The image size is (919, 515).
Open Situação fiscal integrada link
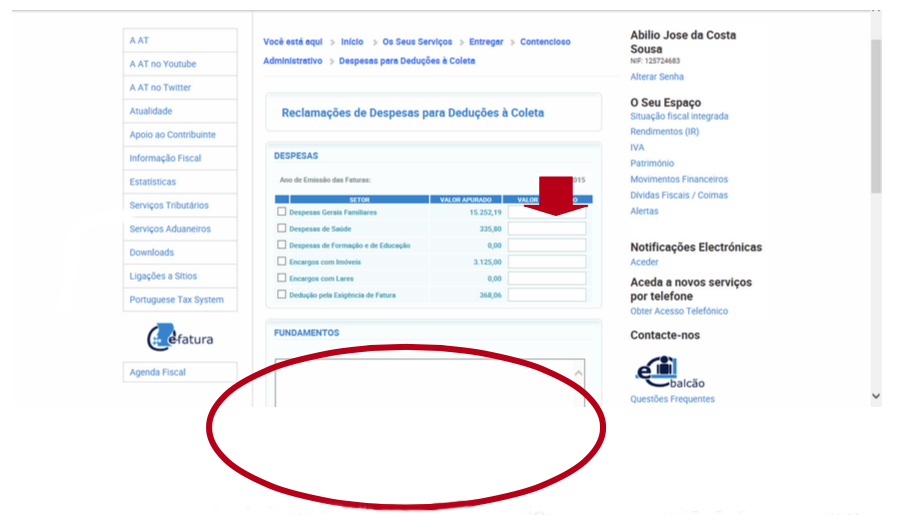pos(679,116)
